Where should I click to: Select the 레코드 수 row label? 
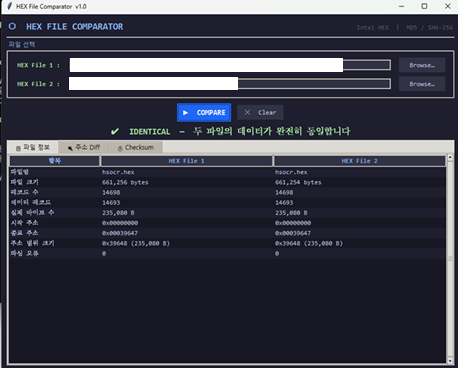(24, 192)
